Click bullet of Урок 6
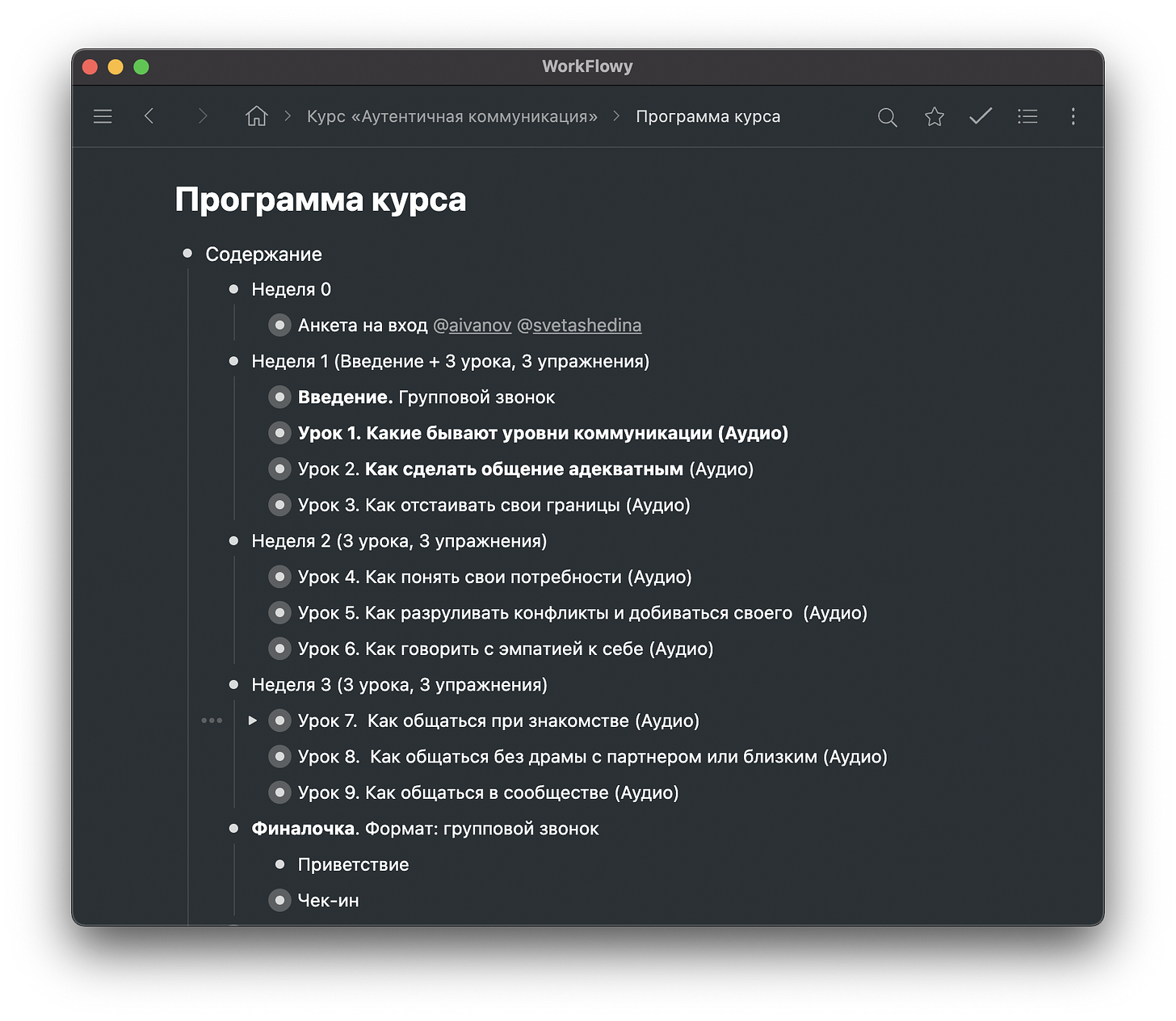The width and height of the screenshot is (1176, 1021). (279, 649)
